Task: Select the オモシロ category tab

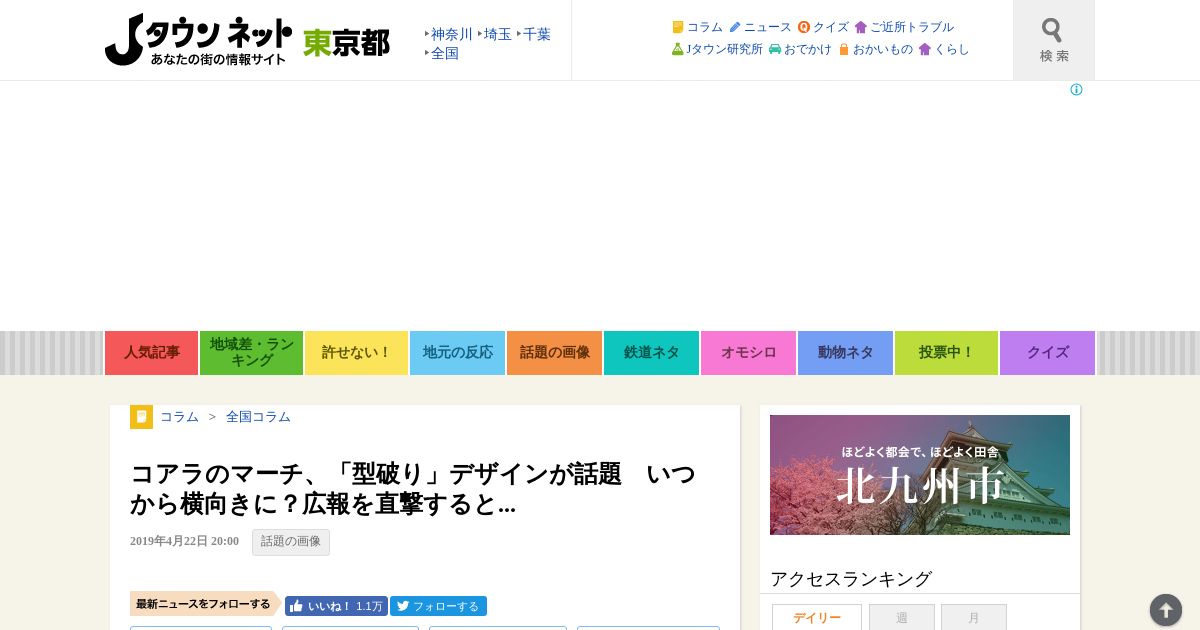Action: (x=748, y=353)
